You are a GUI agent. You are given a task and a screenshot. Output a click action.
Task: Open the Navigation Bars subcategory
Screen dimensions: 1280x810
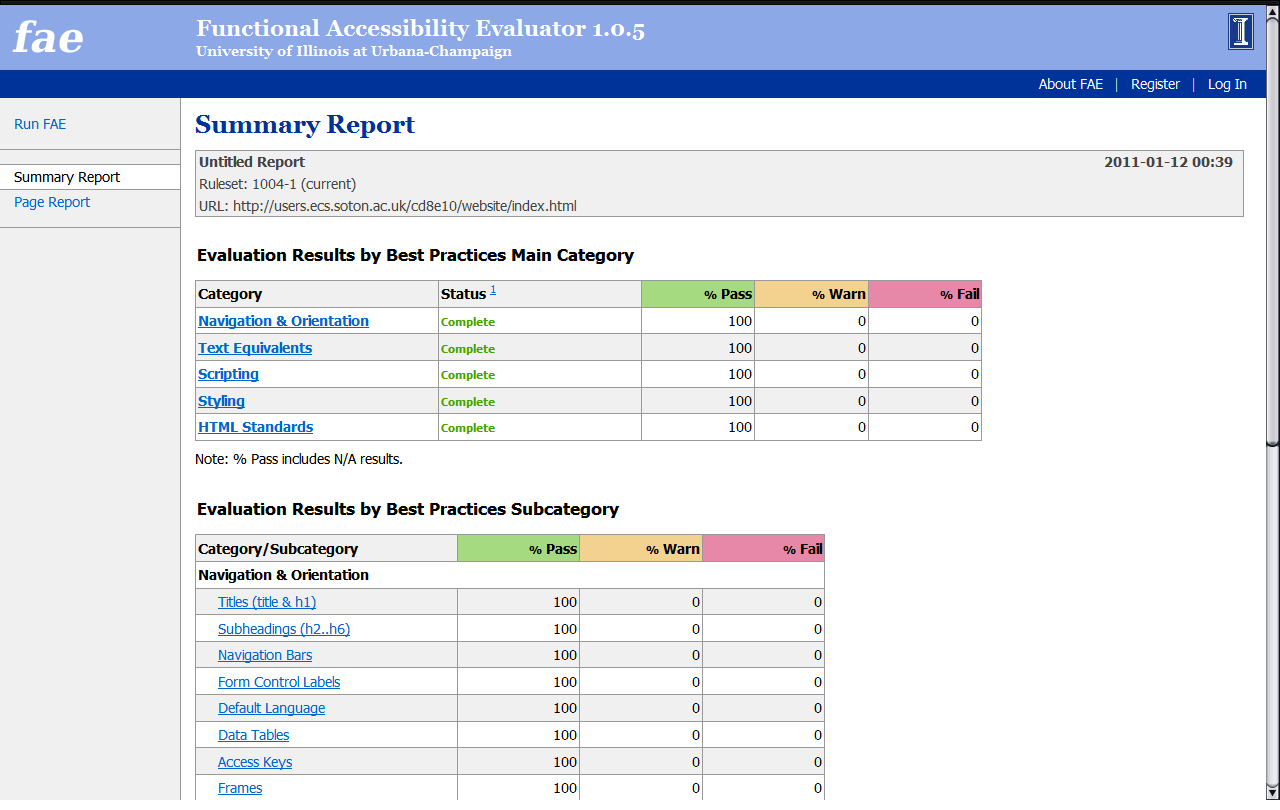(x=265, y=655)
